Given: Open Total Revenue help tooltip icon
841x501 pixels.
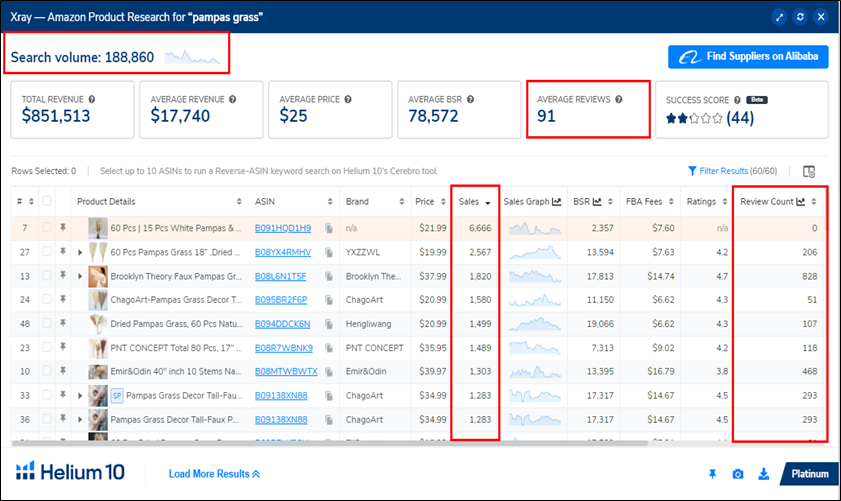Looking at the screenshot, I should 92,99.
